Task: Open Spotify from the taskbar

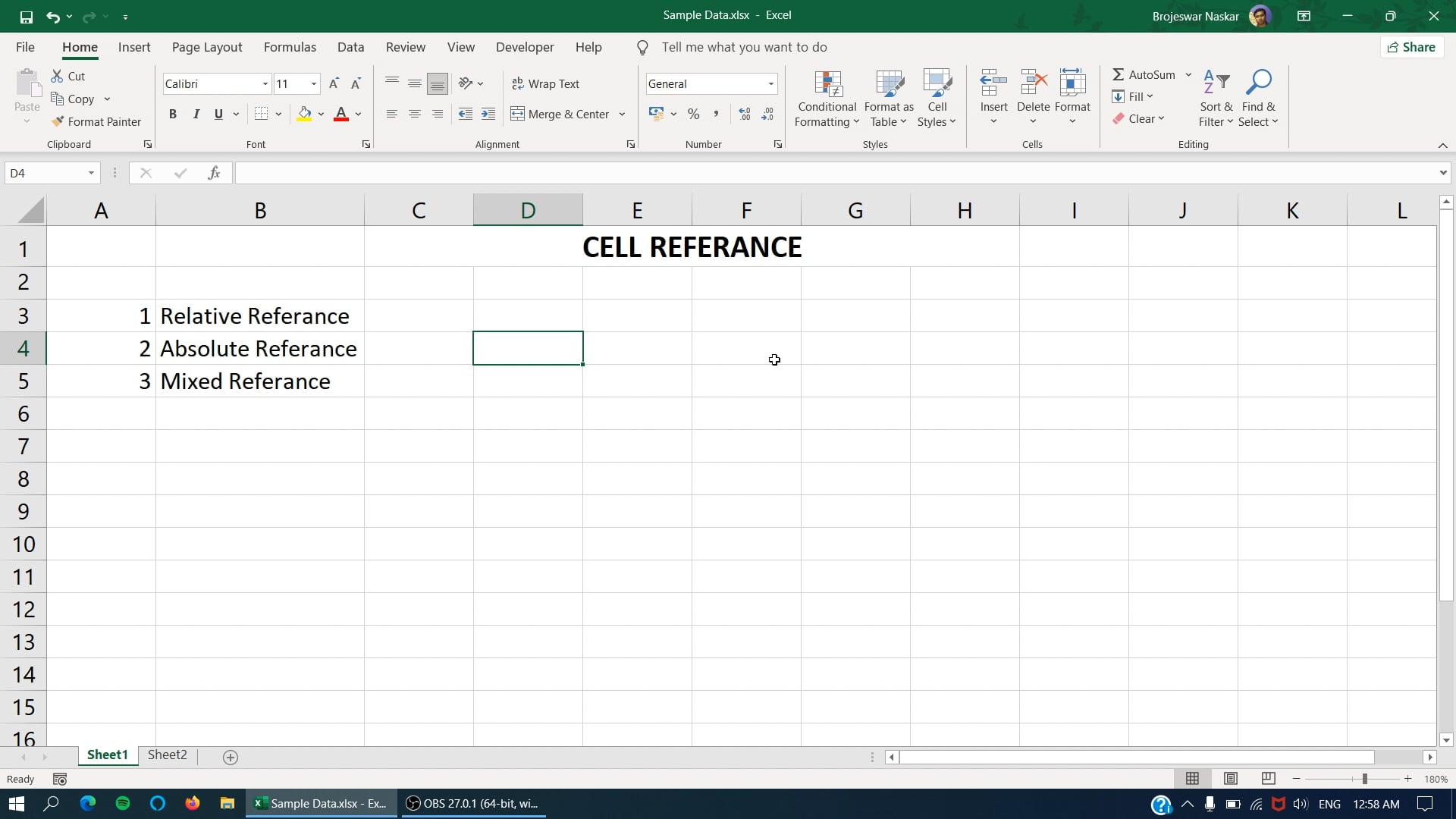Action: pos(123,804)
